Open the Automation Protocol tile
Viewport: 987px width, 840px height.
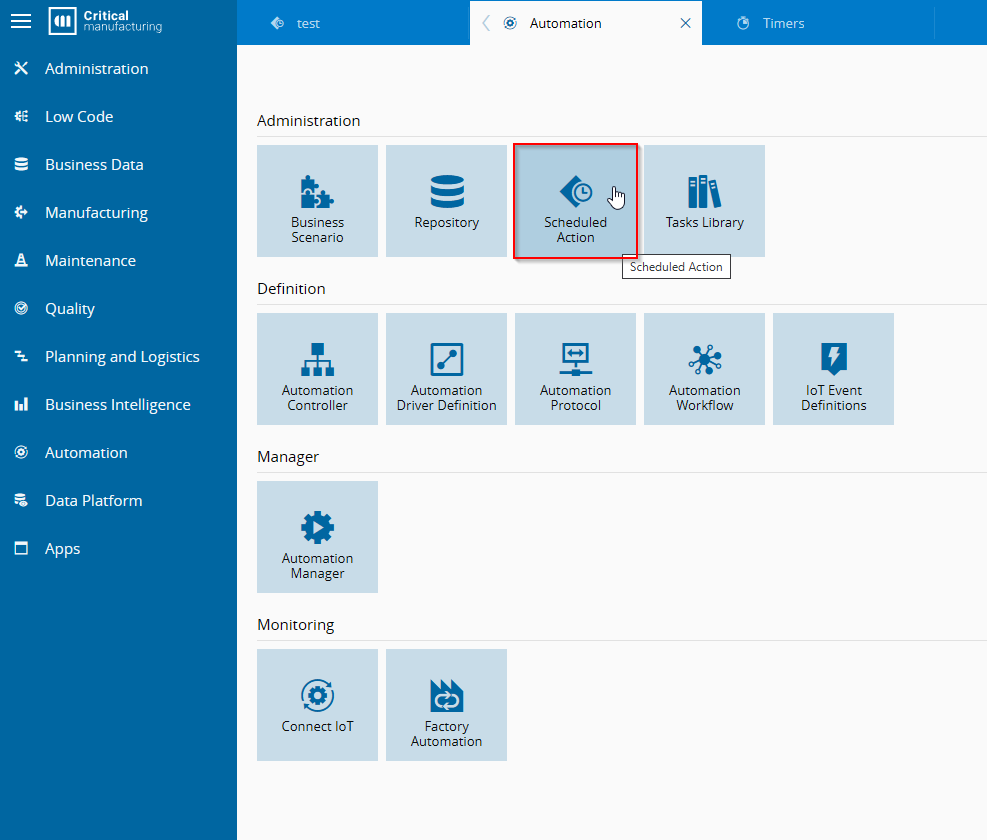tap(575, 369)
